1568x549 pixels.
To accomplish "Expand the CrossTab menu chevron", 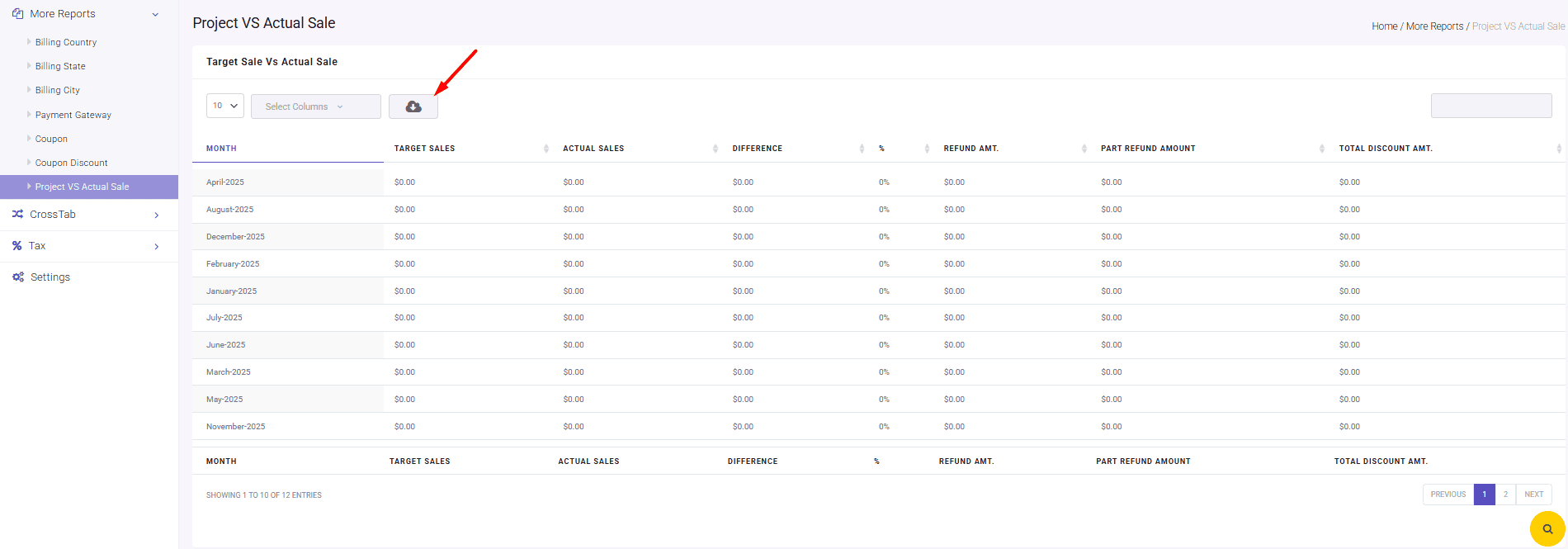I will pyautogui.click(x=157, y=215).
